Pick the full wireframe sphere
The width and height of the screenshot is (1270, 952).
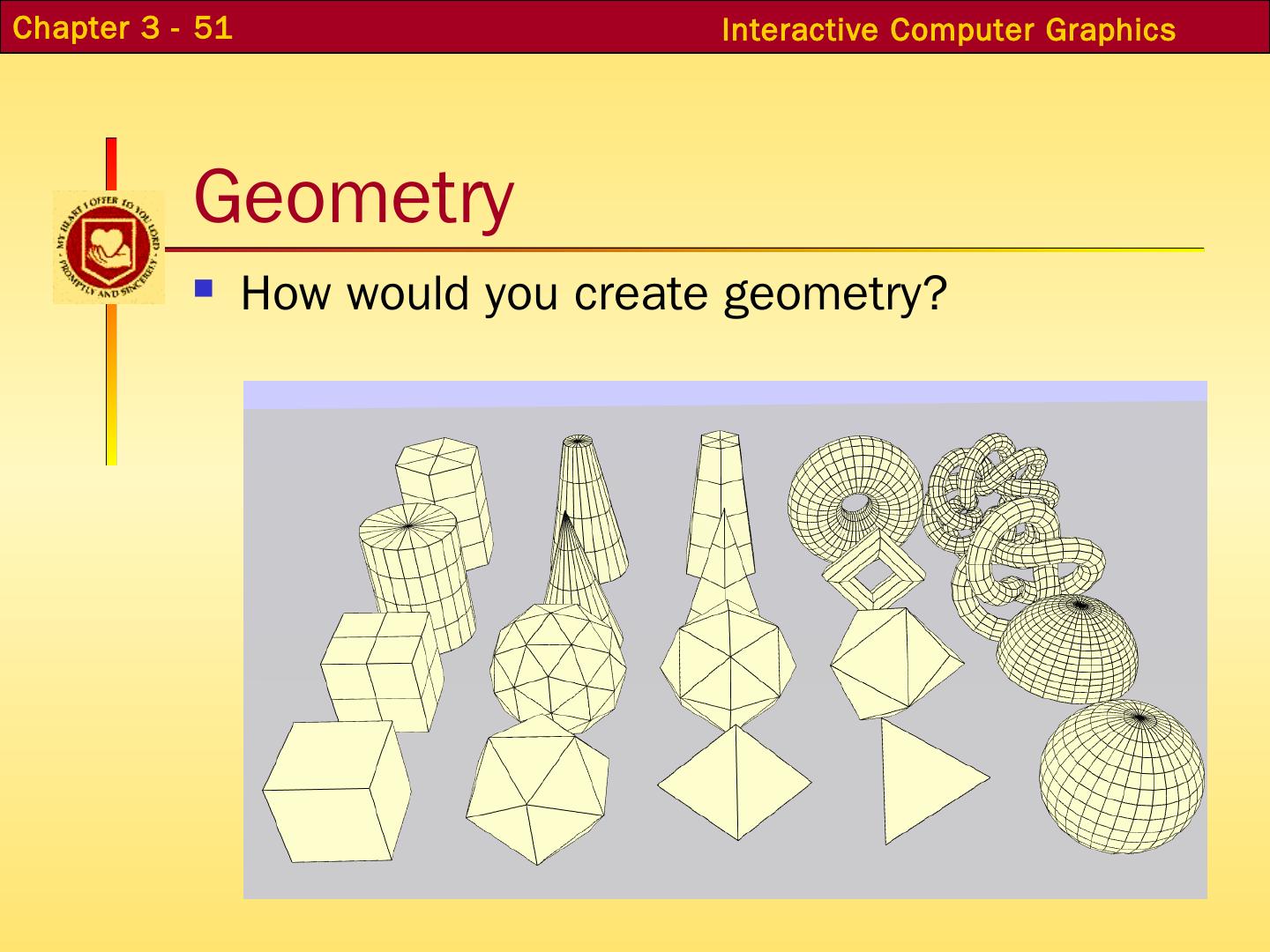pyautogui.click(x=1120, y=777)
